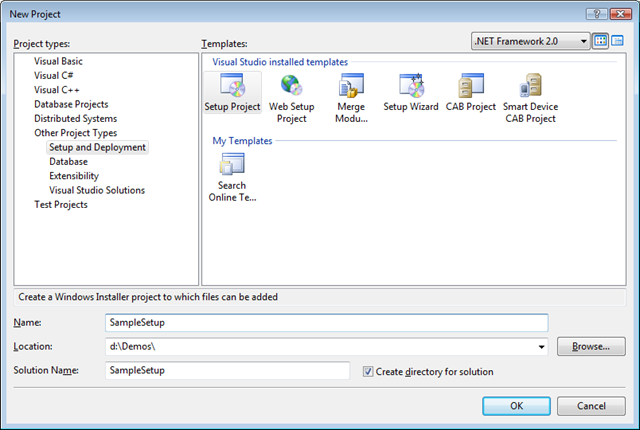Pick the Setup Wizard template
The image size is (640, 430).
click(x=411, y=92)
